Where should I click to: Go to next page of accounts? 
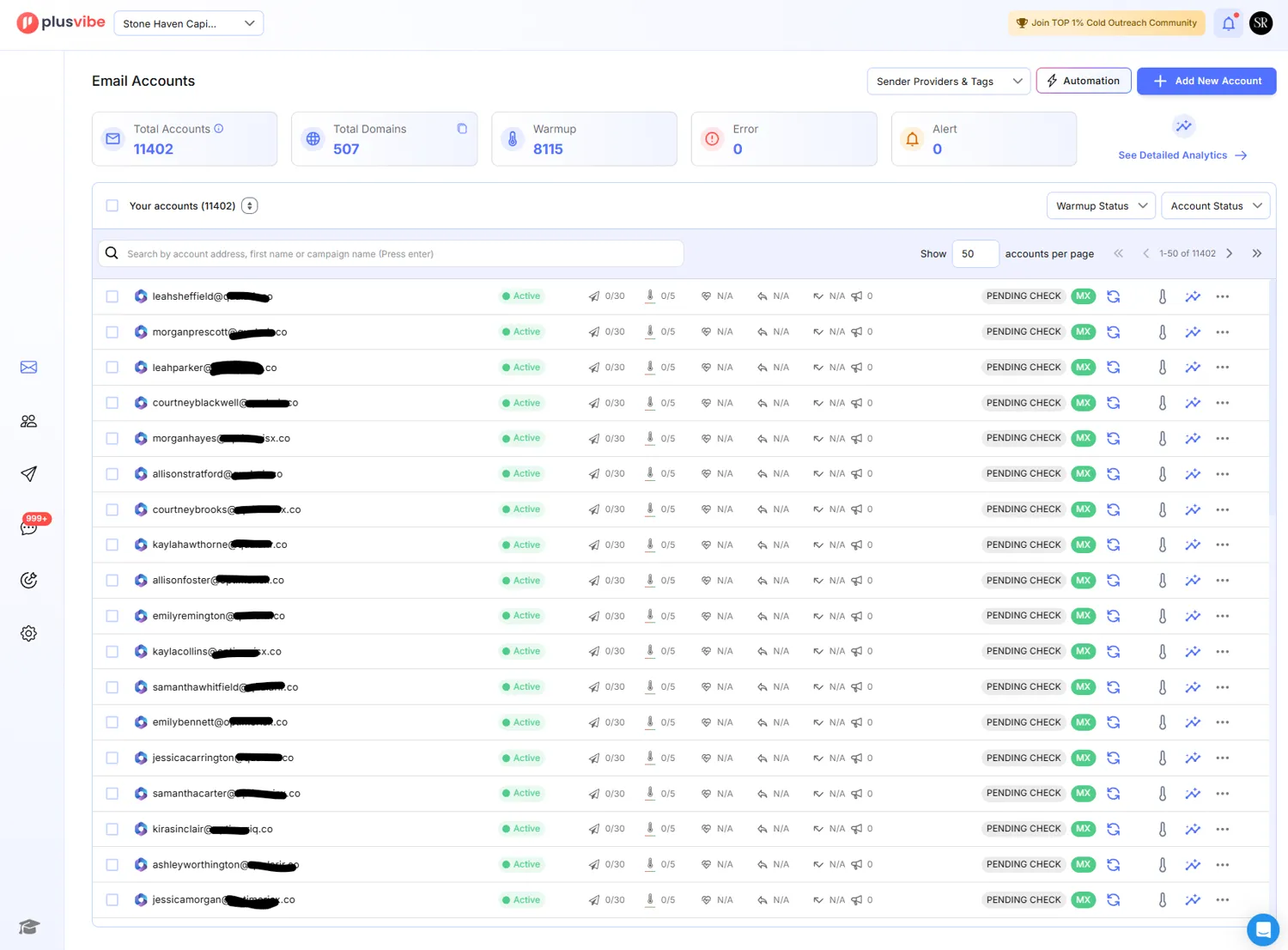pyautogui.click(x=1230, y=254)
